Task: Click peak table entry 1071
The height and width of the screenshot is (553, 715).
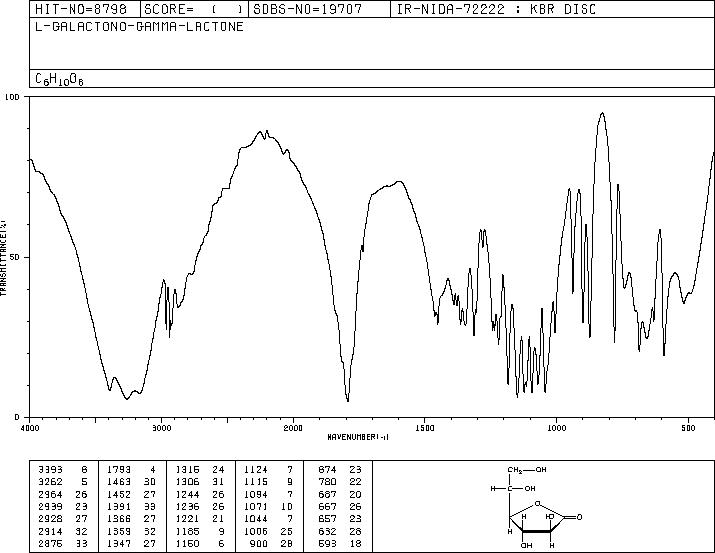Action: tap(256, 506)
